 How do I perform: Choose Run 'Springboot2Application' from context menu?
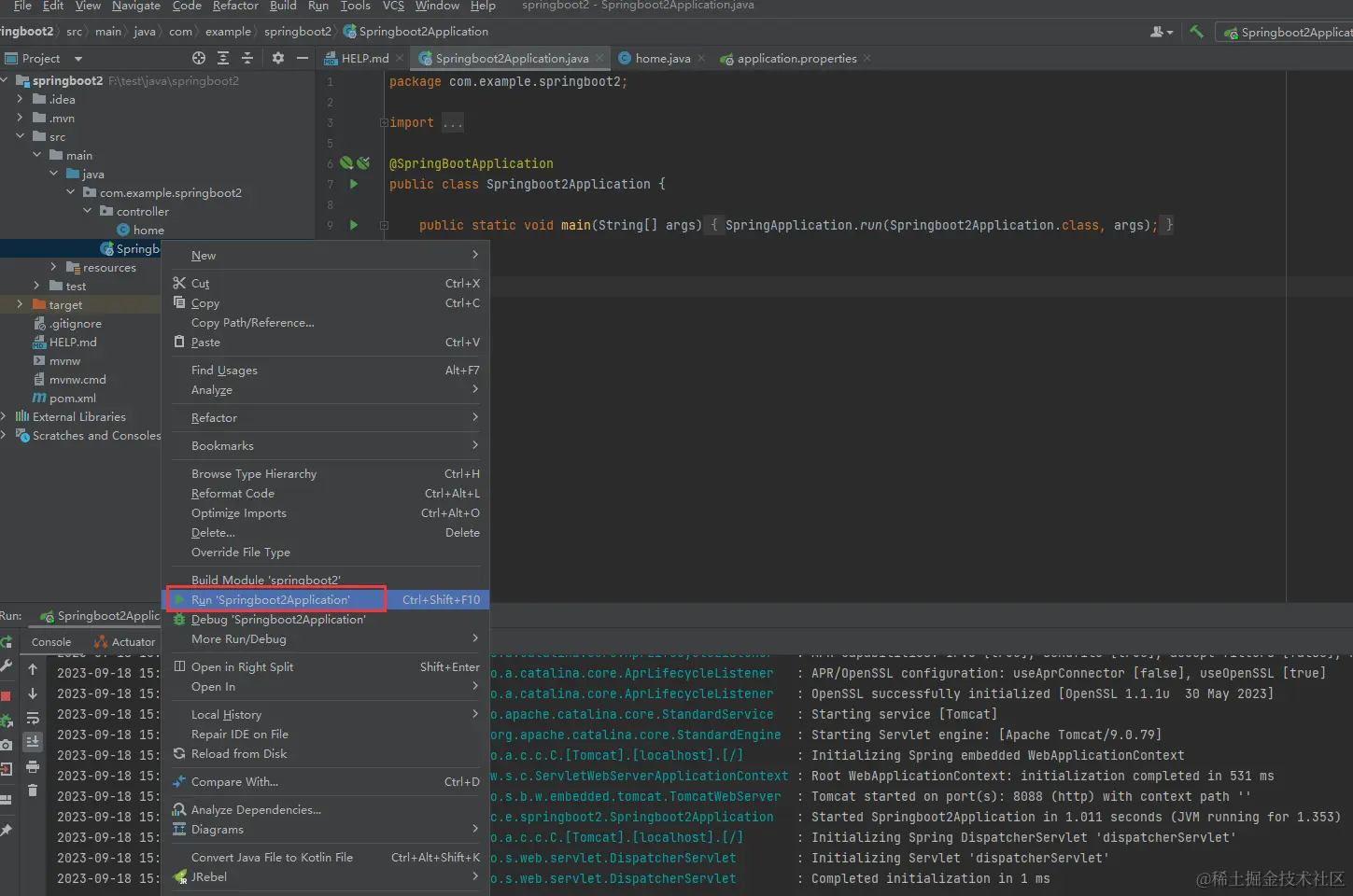271,600
